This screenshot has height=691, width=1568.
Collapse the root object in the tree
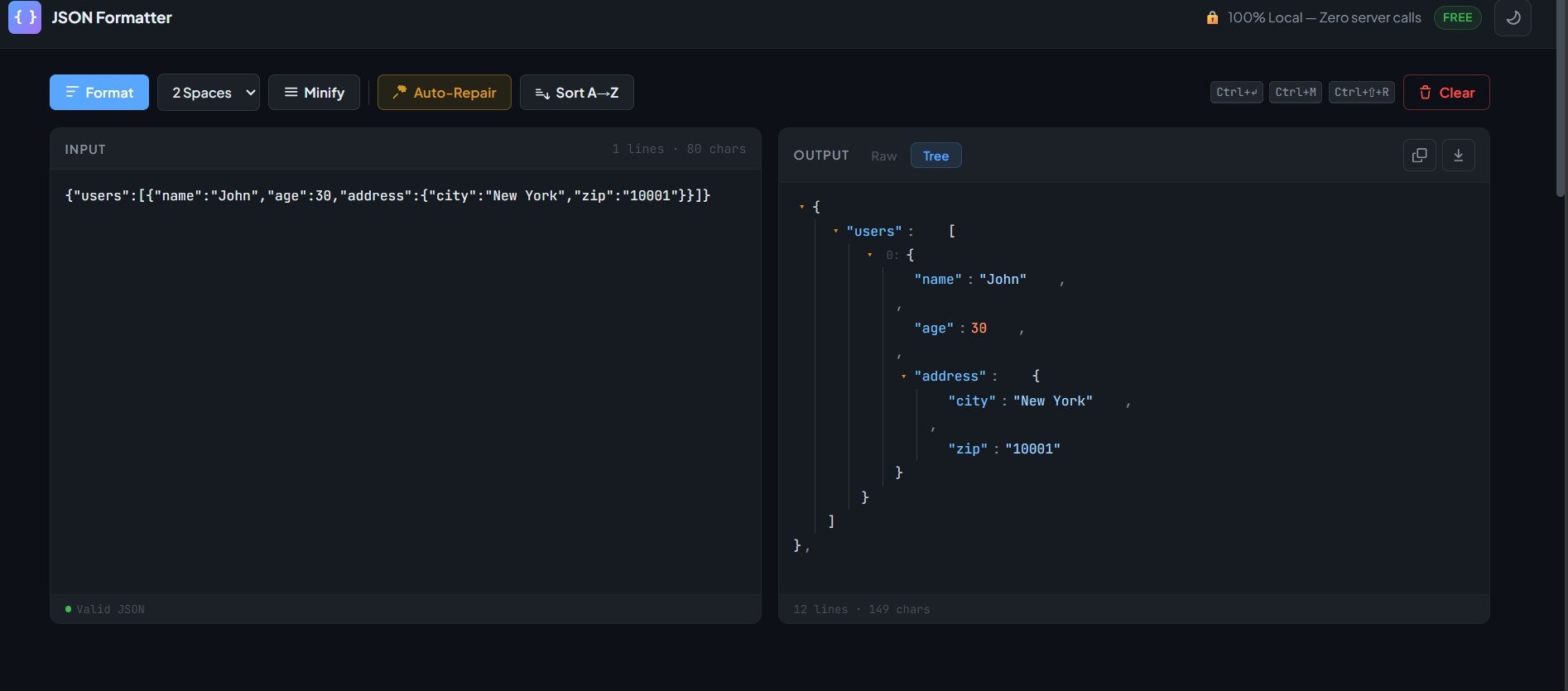click(801, 207)
